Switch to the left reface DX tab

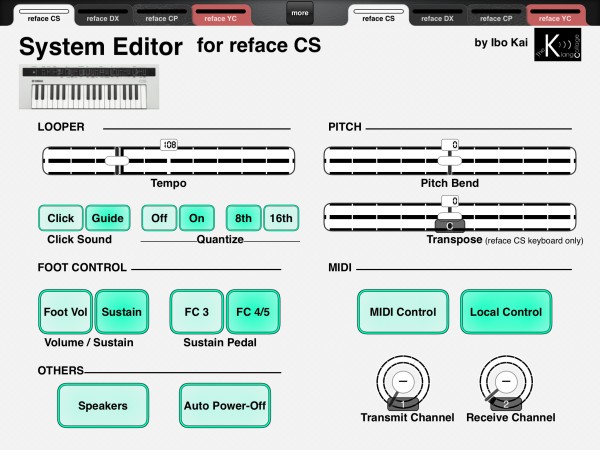coord(103,15)
